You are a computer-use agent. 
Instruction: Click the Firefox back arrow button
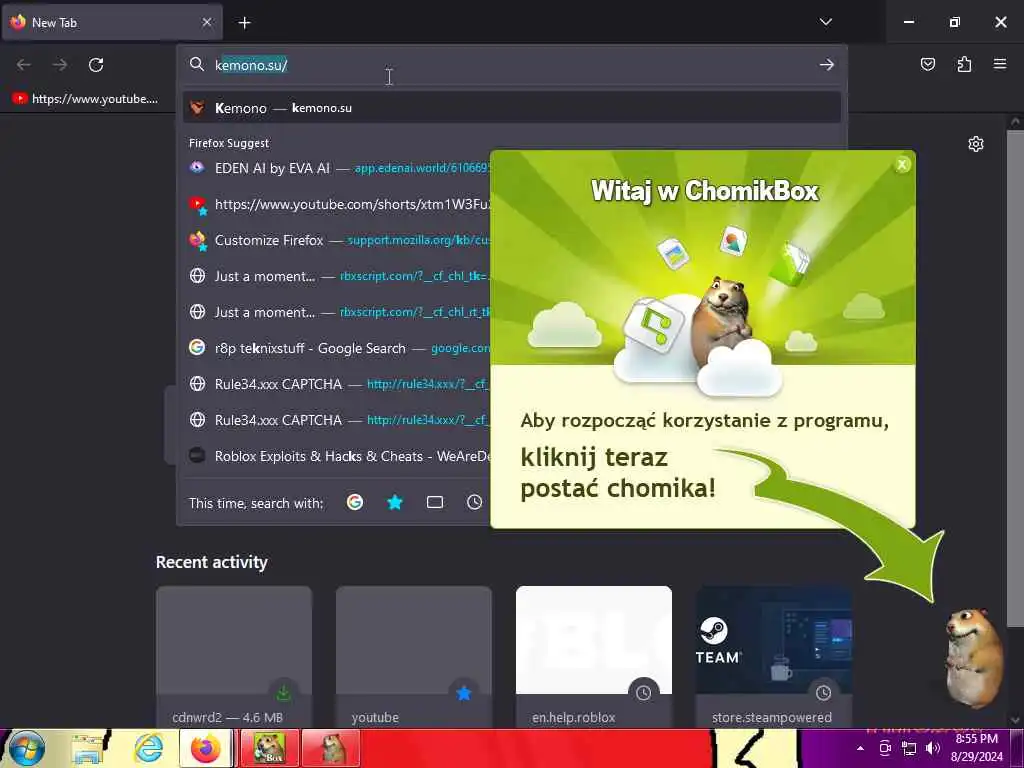click(x=24, y=65)
